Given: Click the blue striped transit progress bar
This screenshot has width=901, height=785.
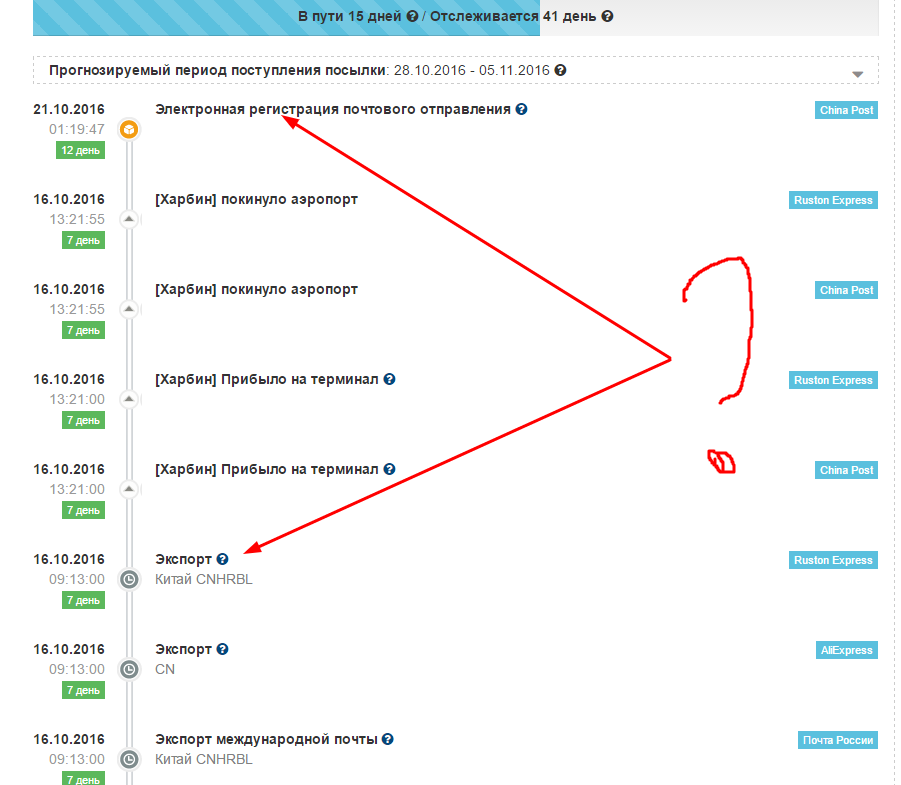Looking at the screenshot, I should click(160, 17).
